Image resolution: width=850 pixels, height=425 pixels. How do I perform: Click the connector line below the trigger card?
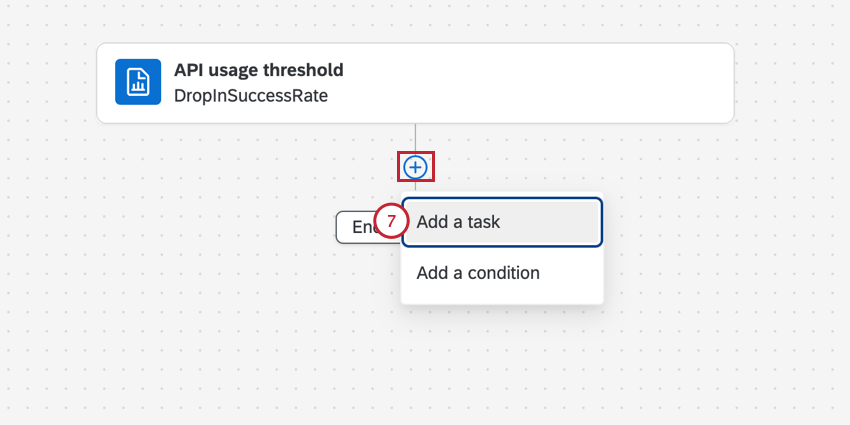click(415, 138)
